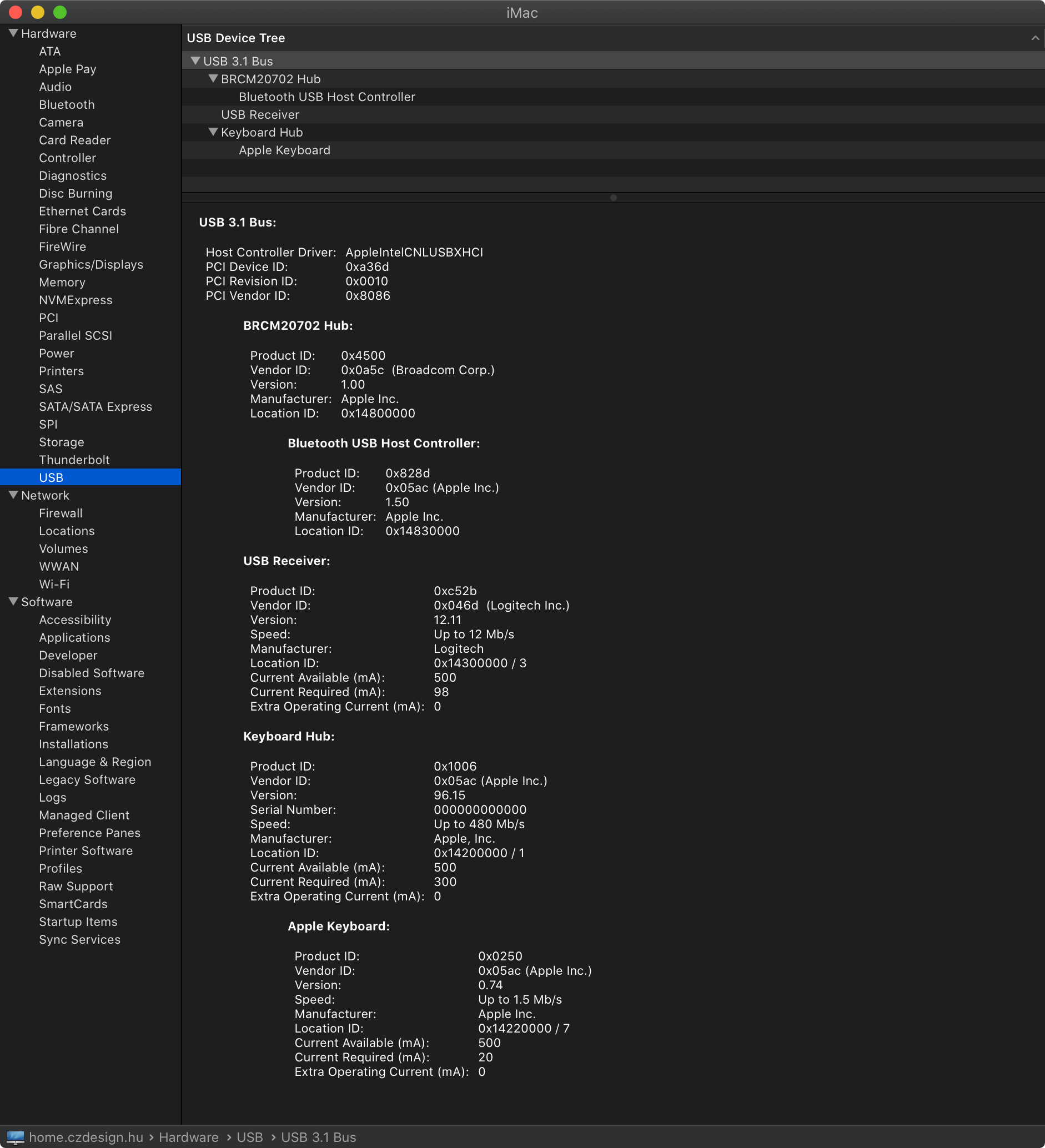The width and height of the screenshot is (1045, 1148).
Task: Click the USB Device Tree column header
Action: point(613,38)
